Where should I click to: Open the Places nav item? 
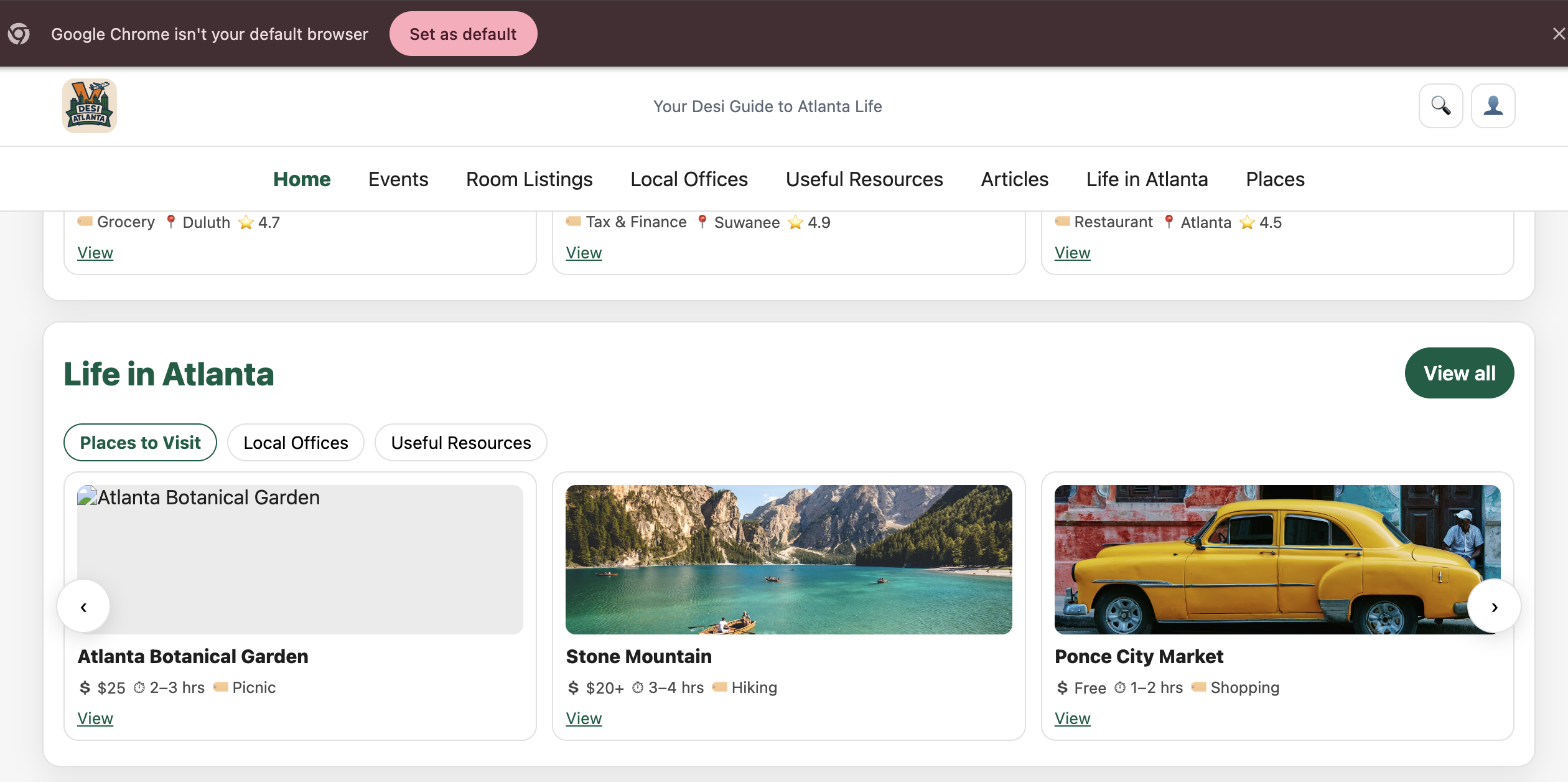(x=1275, y=179)
